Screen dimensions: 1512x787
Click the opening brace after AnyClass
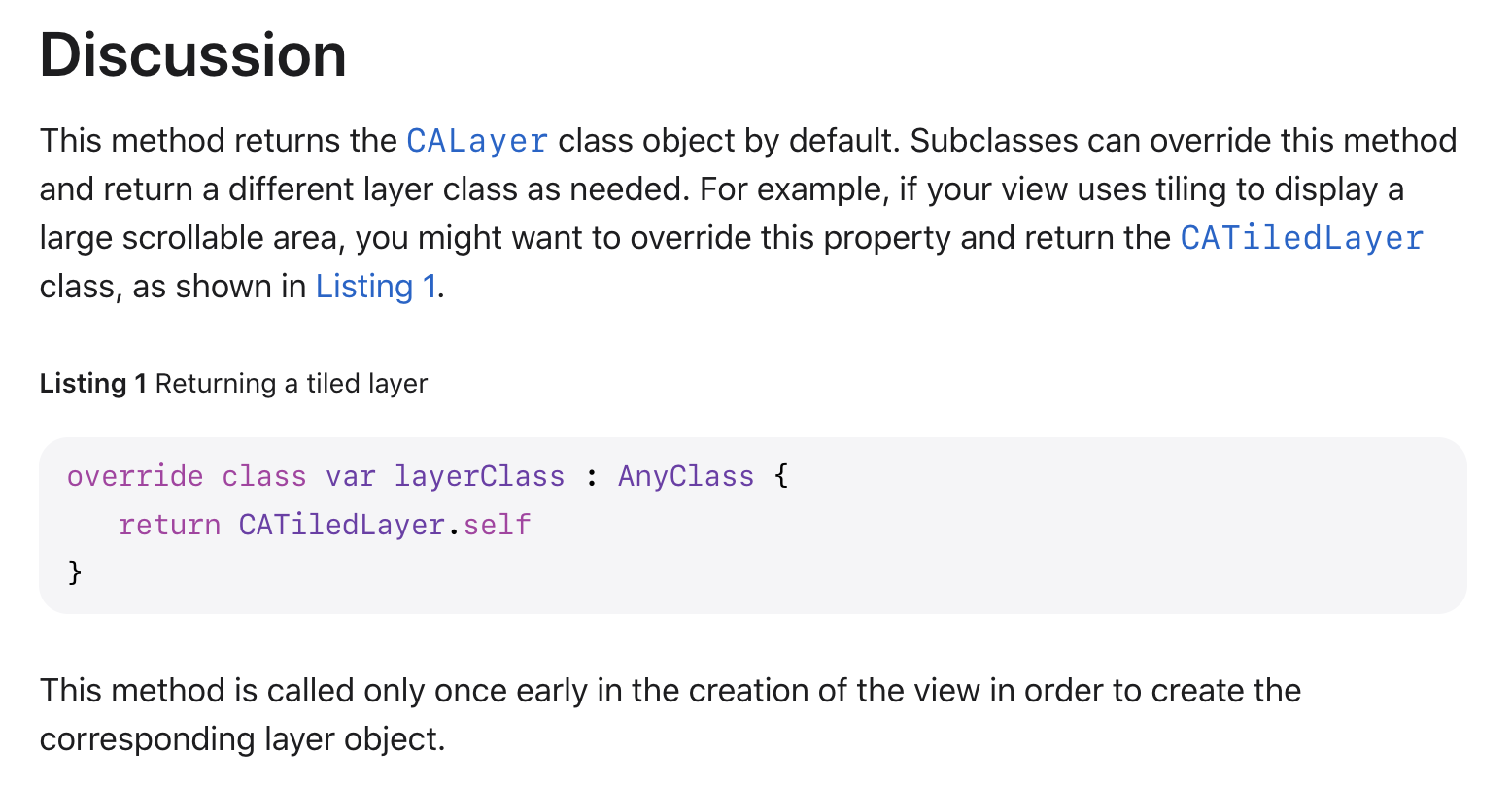point(781,476)
